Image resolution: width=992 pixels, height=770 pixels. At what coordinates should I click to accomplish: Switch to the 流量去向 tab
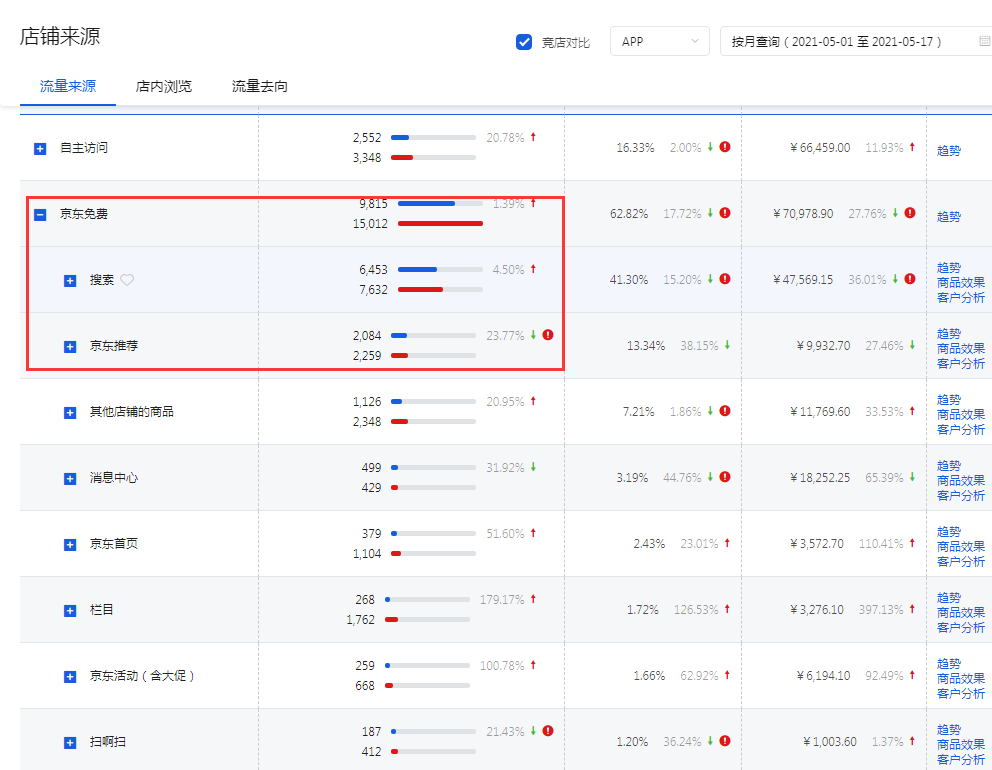[259, 86]
